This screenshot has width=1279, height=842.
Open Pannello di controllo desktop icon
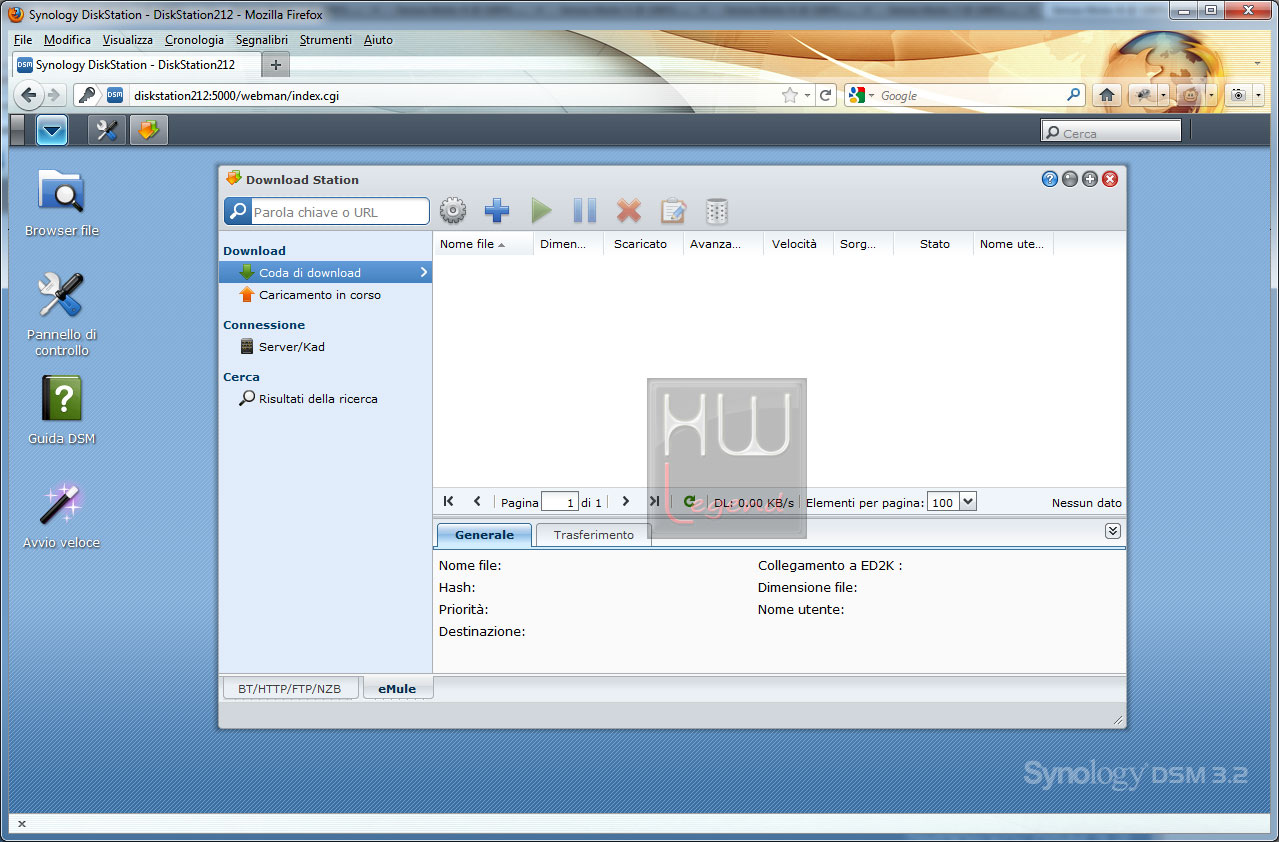click(x=61, y=314)
